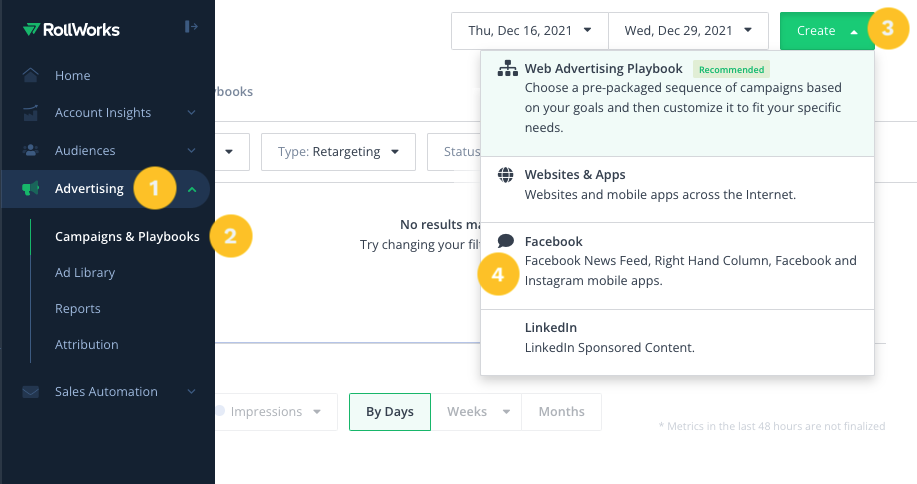
Task: Open the Type: Retargeting filter dropdown
Action: pyautogui.click(x=339, y=152)
